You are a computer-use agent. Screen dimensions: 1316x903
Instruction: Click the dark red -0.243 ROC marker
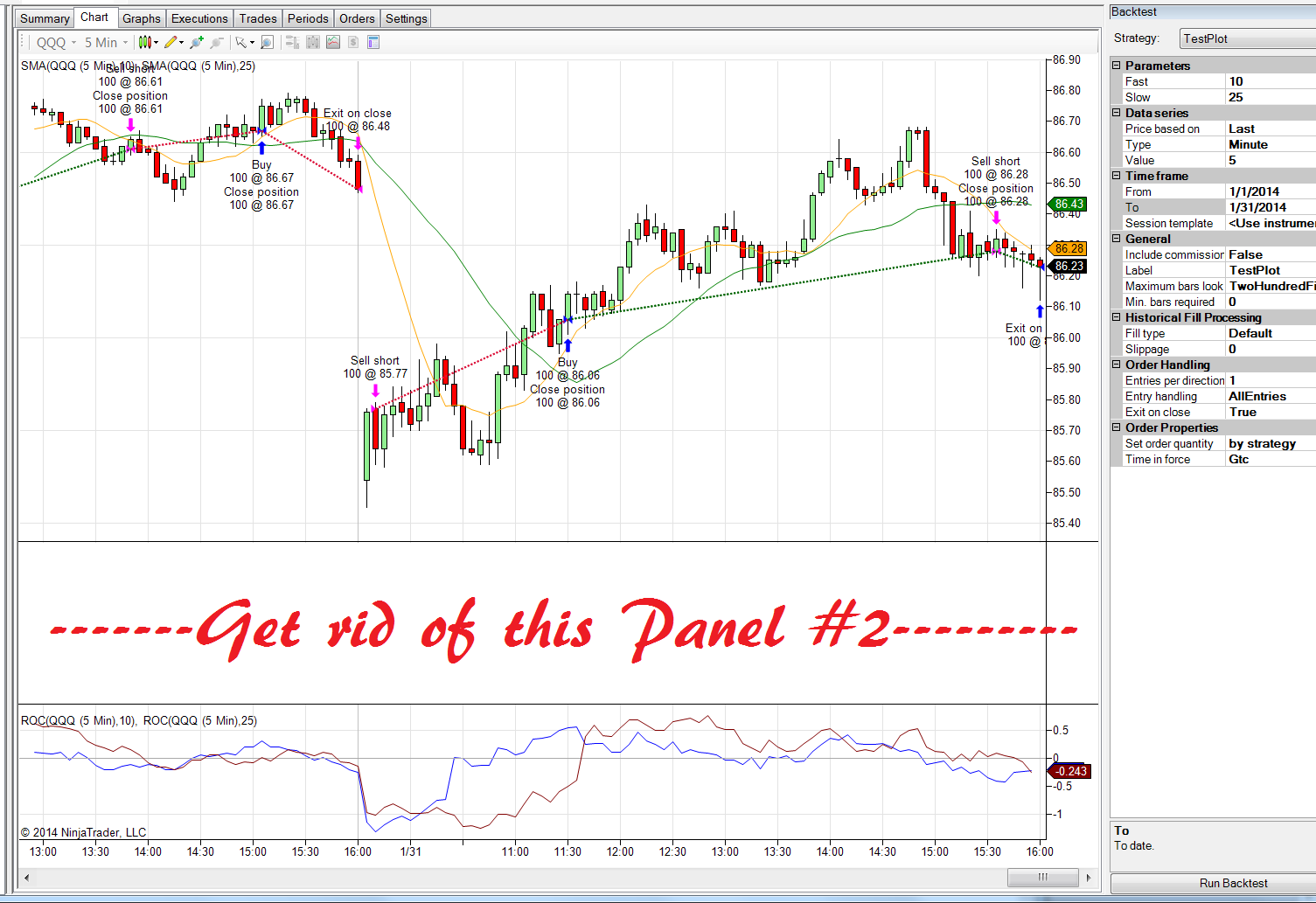(x=1069, y=771)
